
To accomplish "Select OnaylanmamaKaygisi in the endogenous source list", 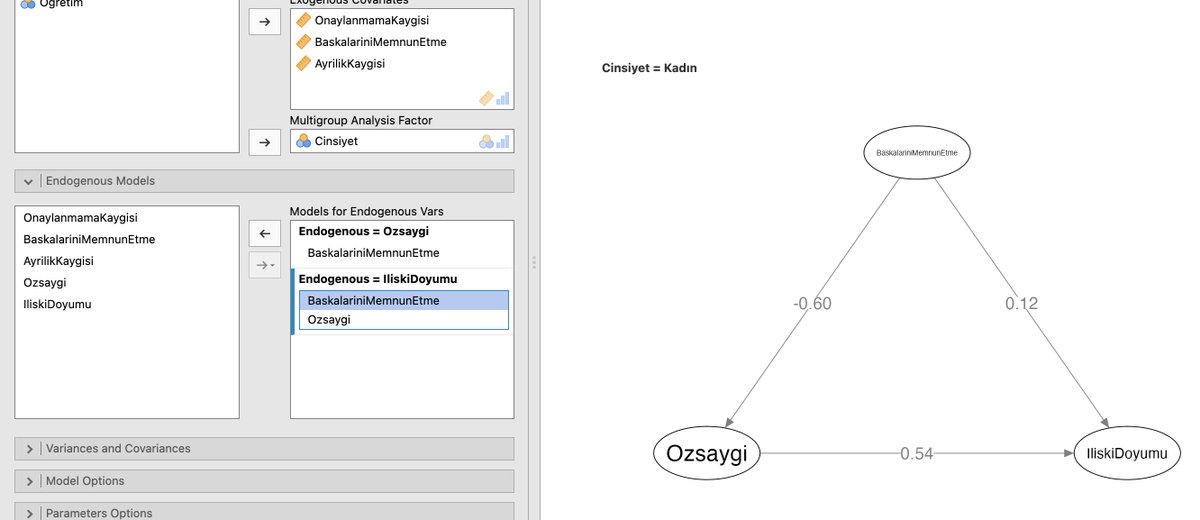I will click(80, 217).
